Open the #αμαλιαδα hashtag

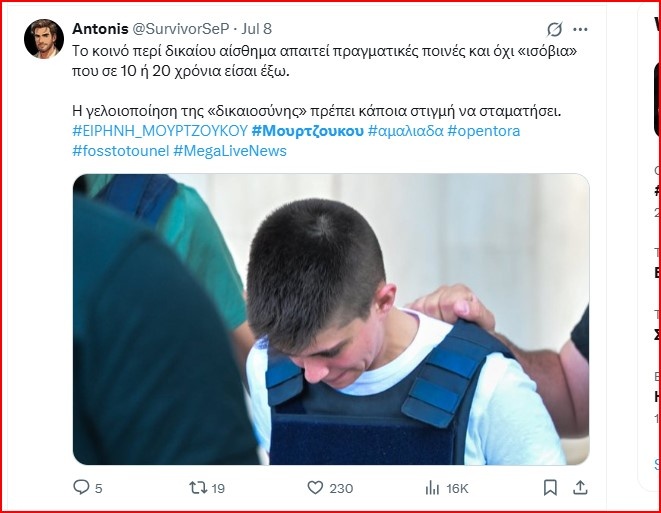[406, 131]
